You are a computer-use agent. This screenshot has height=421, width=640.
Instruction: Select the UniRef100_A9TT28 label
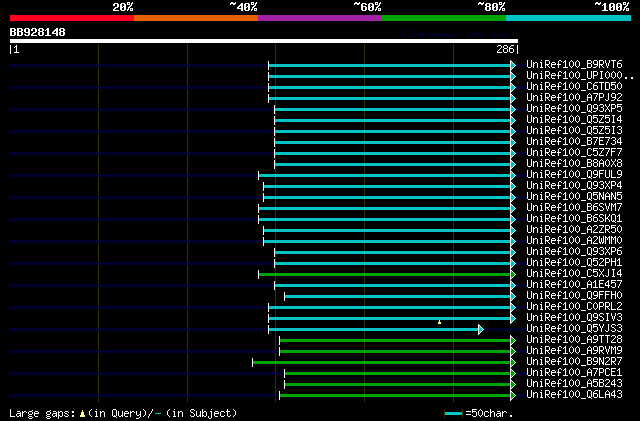[574, 340]
